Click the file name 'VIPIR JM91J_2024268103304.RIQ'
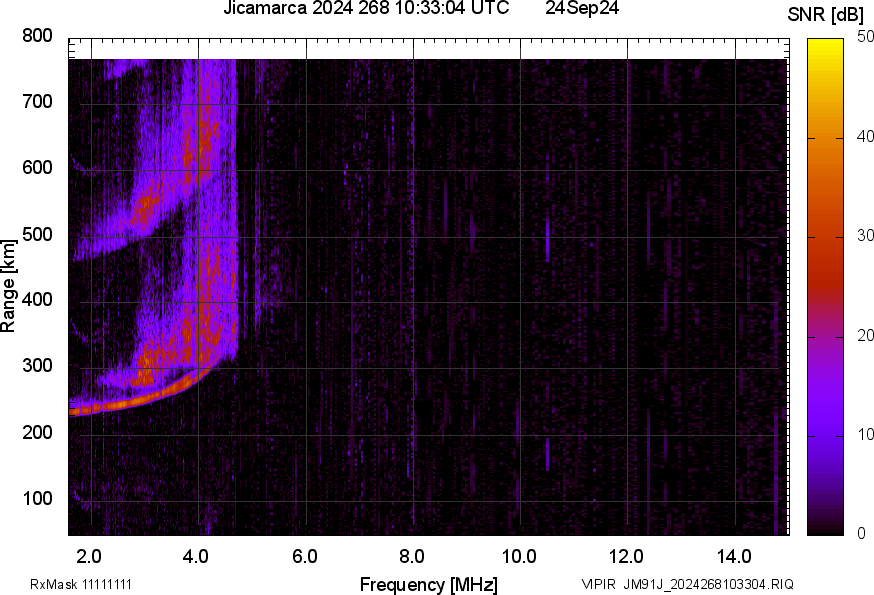 (687, 584)
